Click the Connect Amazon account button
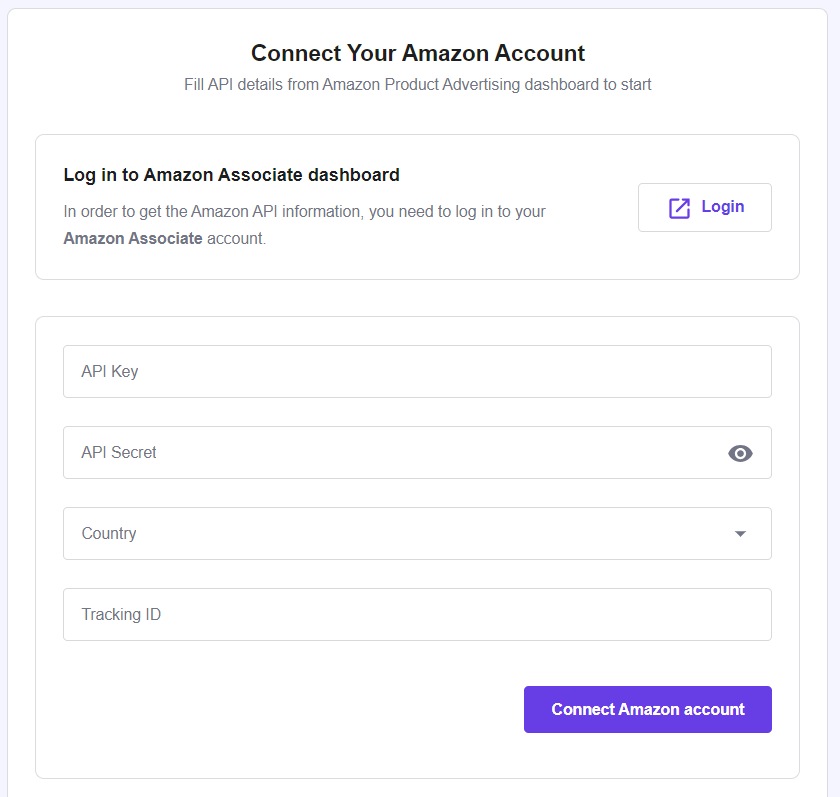840x797 pixels. click(x=647, y=709)
